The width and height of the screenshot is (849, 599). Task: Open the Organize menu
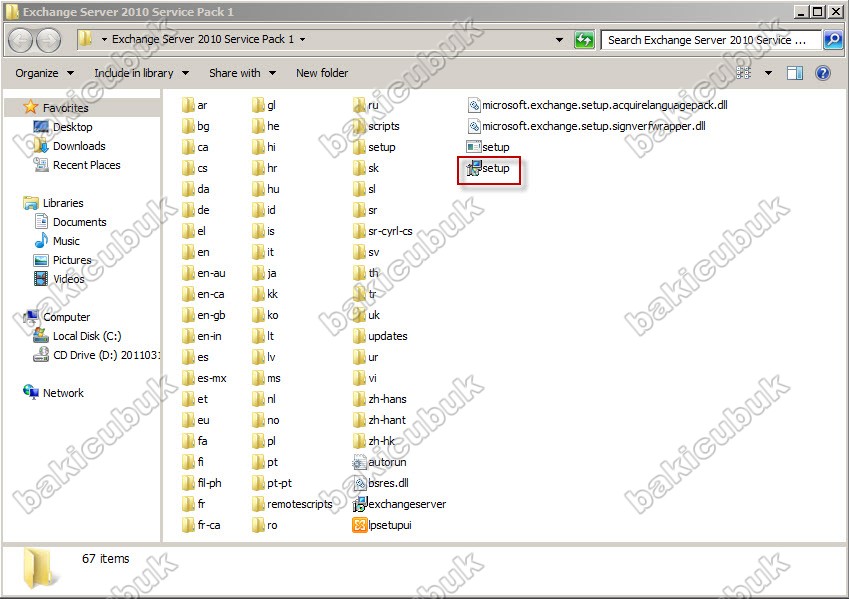click(x=44, y=73)
